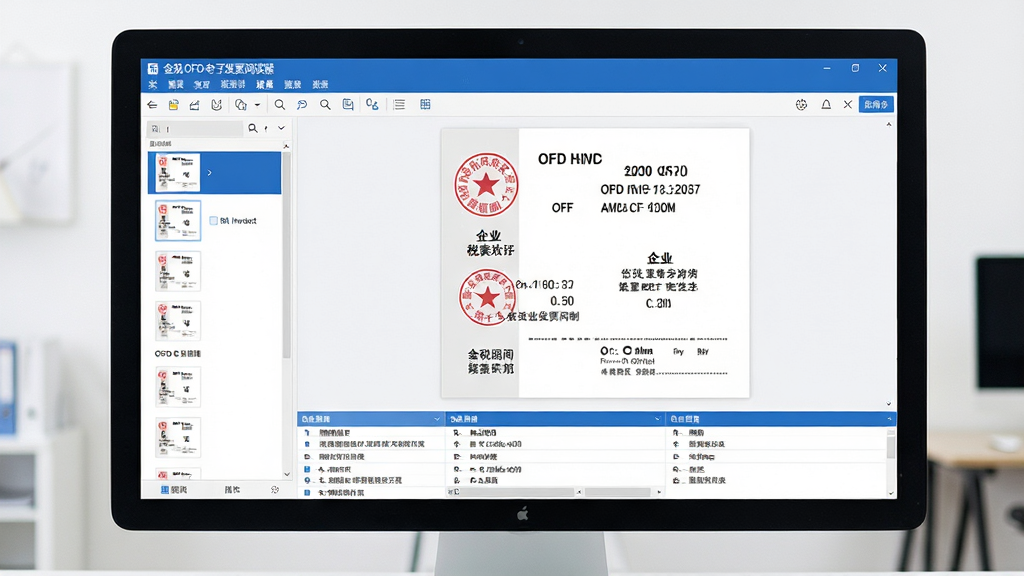The image size is (1024, 576).
Task: Click the back arrow in the toolbar
Action: [152, 104]
